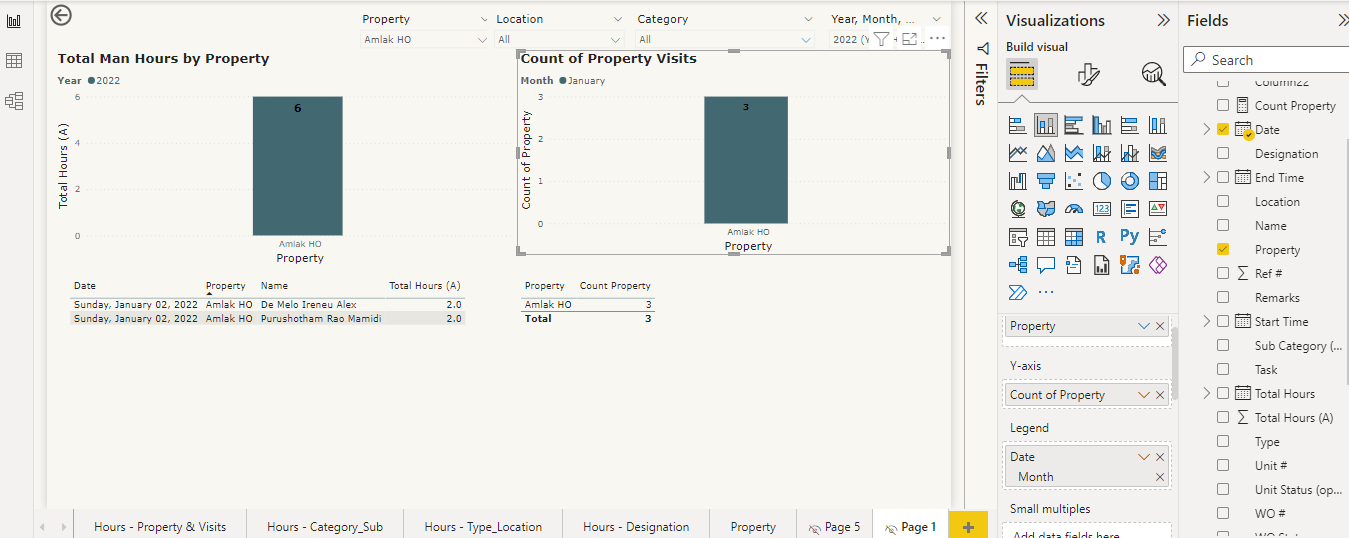Image resolution: width=1349 pixels, height=538 pixels.
Task: Choose the Python visual
Action: click(1130, 237)
